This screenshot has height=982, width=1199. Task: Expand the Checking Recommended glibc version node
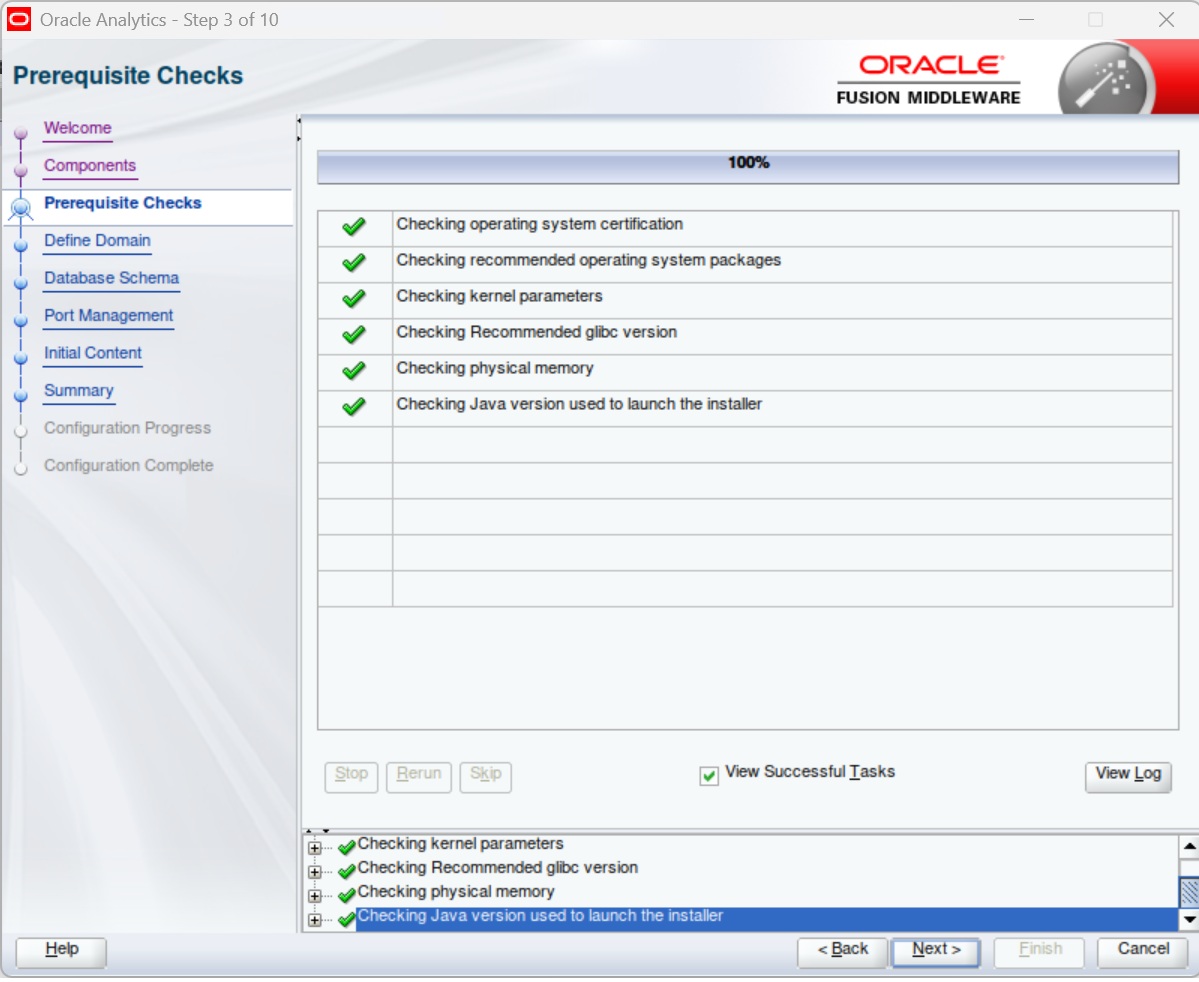(x=314, y=872)
